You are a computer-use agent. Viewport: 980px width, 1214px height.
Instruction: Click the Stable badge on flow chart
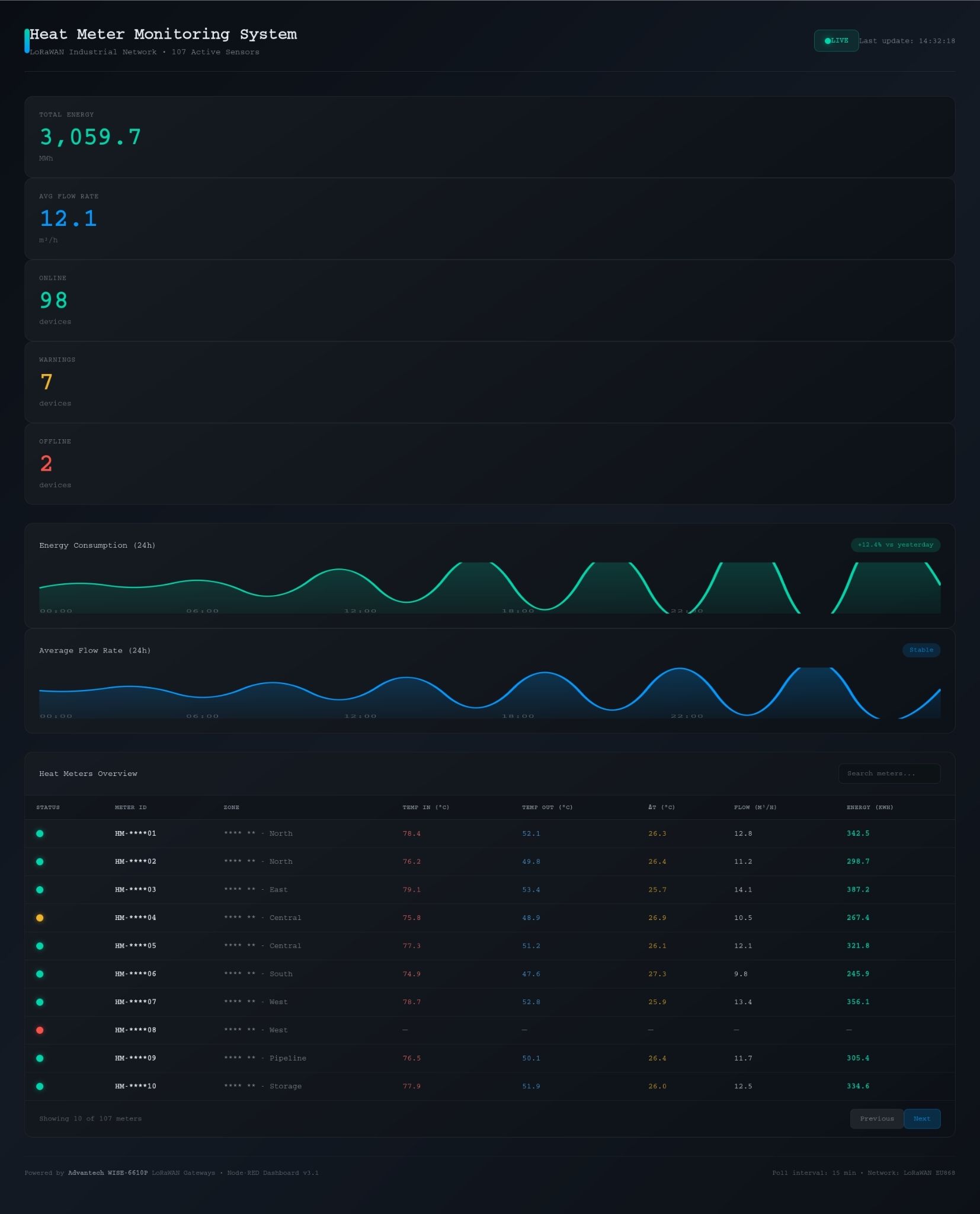pos(921,650)
